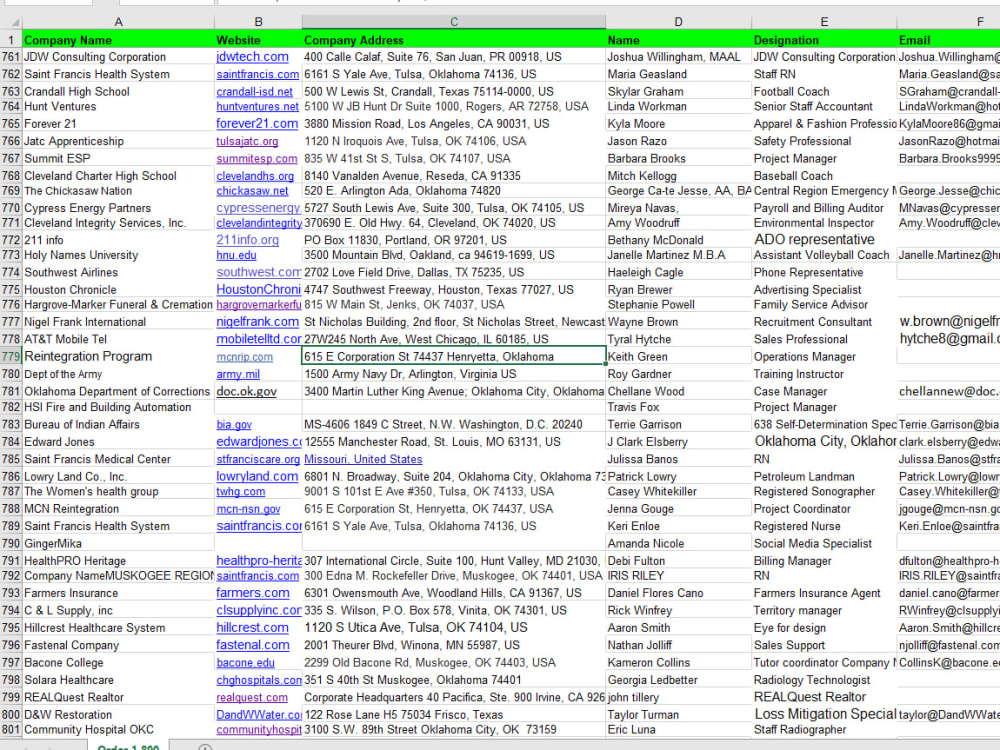Select the Operations Manager designation cell

click(x=824, y=357)
